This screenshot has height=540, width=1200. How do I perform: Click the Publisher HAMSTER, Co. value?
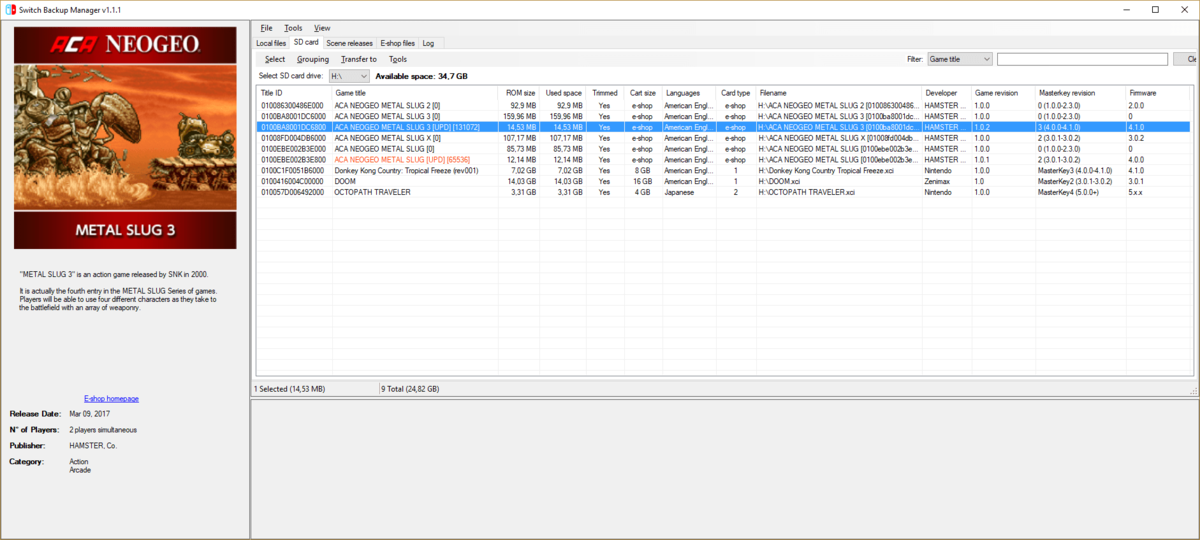coord(93,445)
